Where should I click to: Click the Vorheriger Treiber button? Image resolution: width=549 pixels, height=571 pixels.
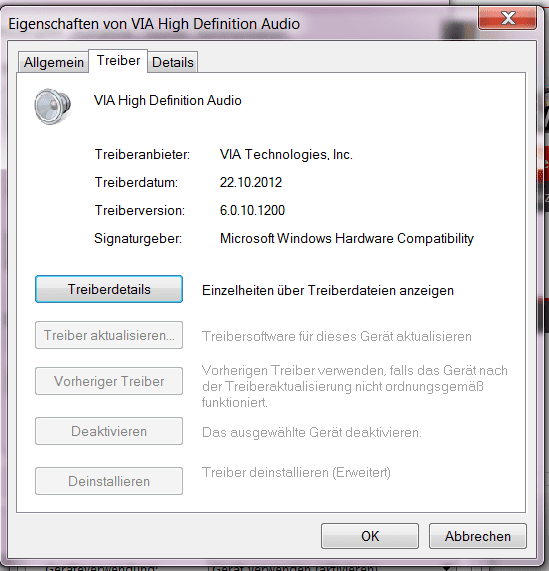coord(109,381)
